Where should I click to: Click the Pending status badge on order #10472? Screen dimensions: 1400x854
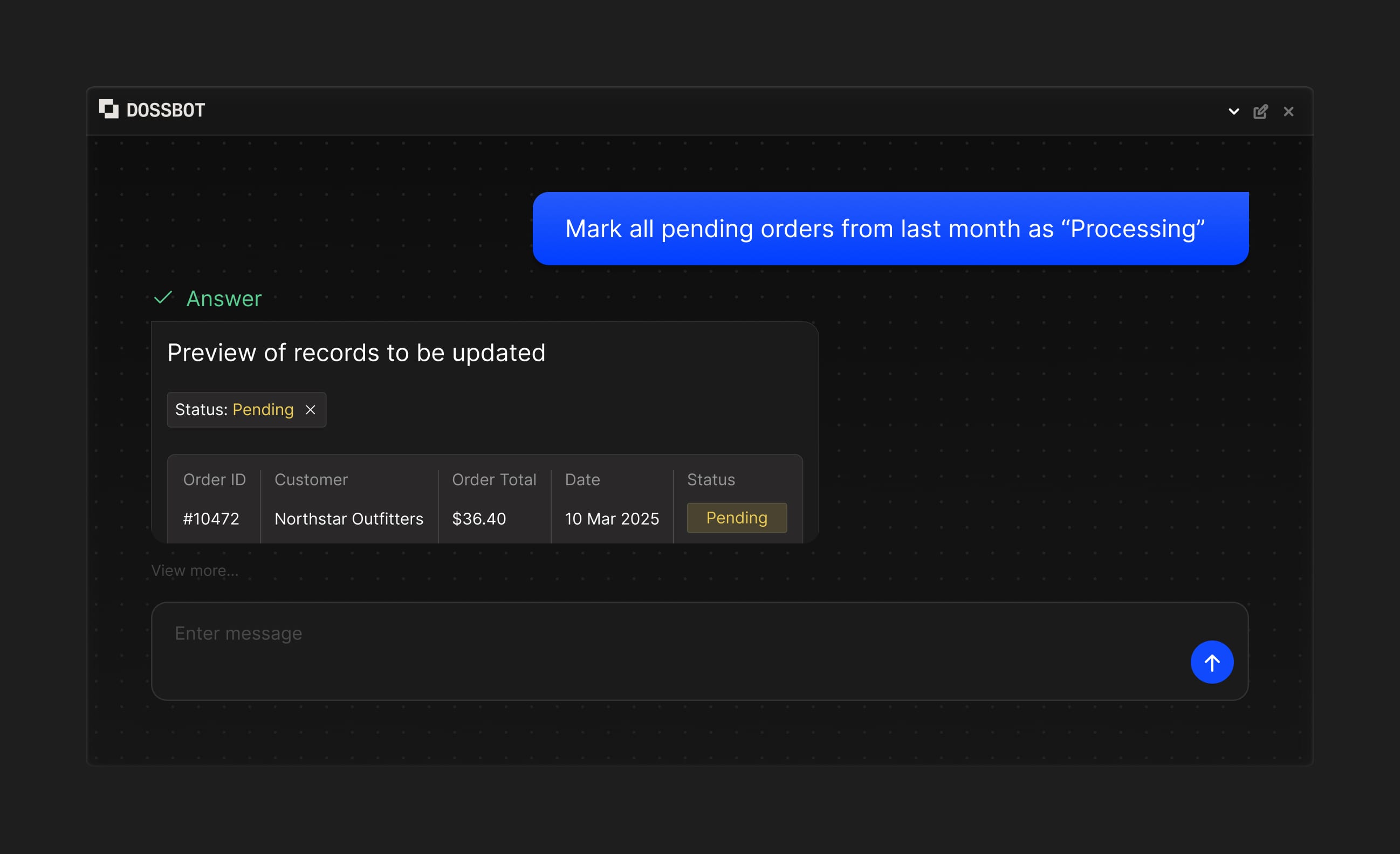click(x=736, y=518)
